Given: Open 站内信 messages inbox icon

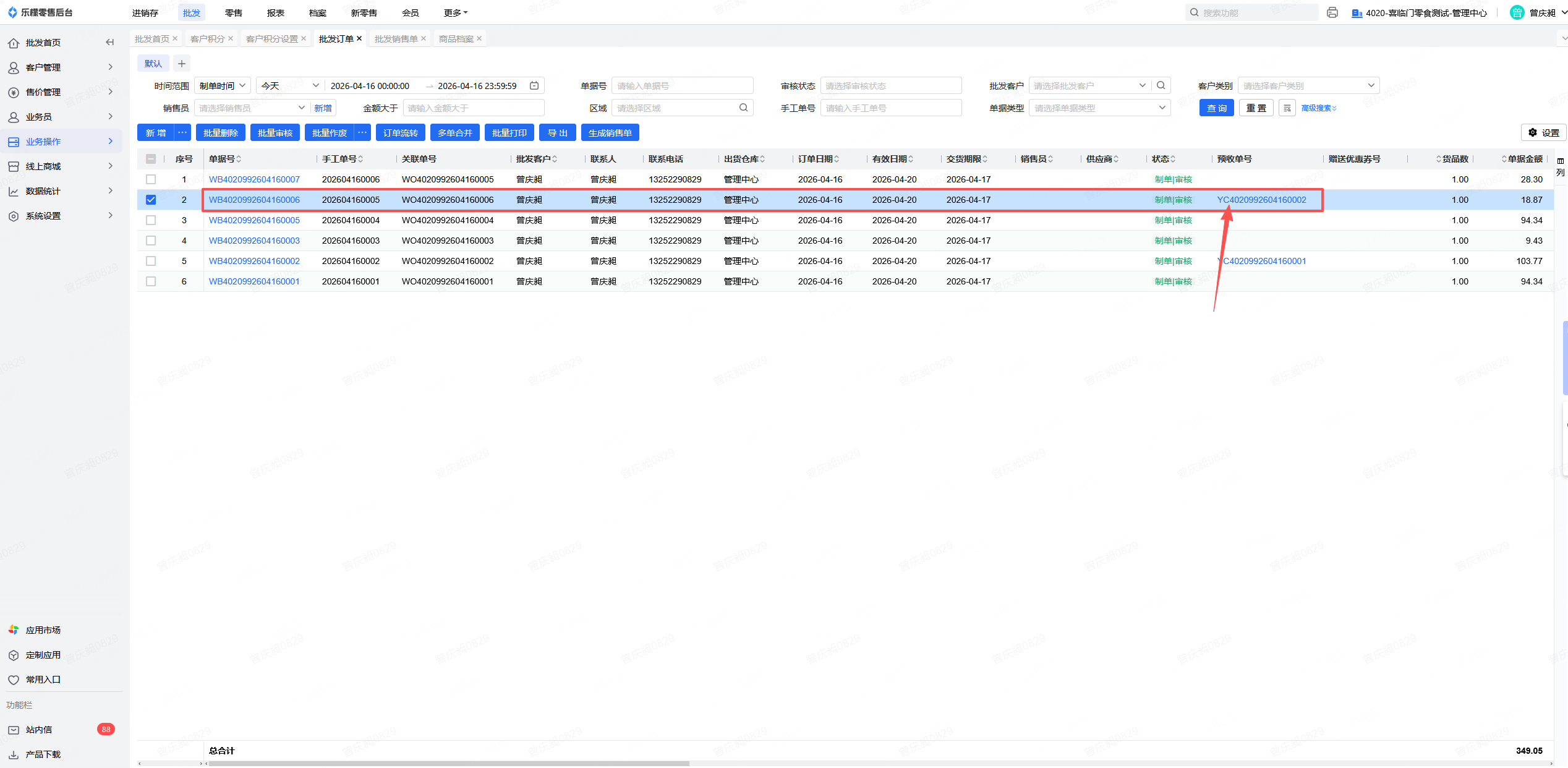Looking at the screenshot, I should pos(14,730).
